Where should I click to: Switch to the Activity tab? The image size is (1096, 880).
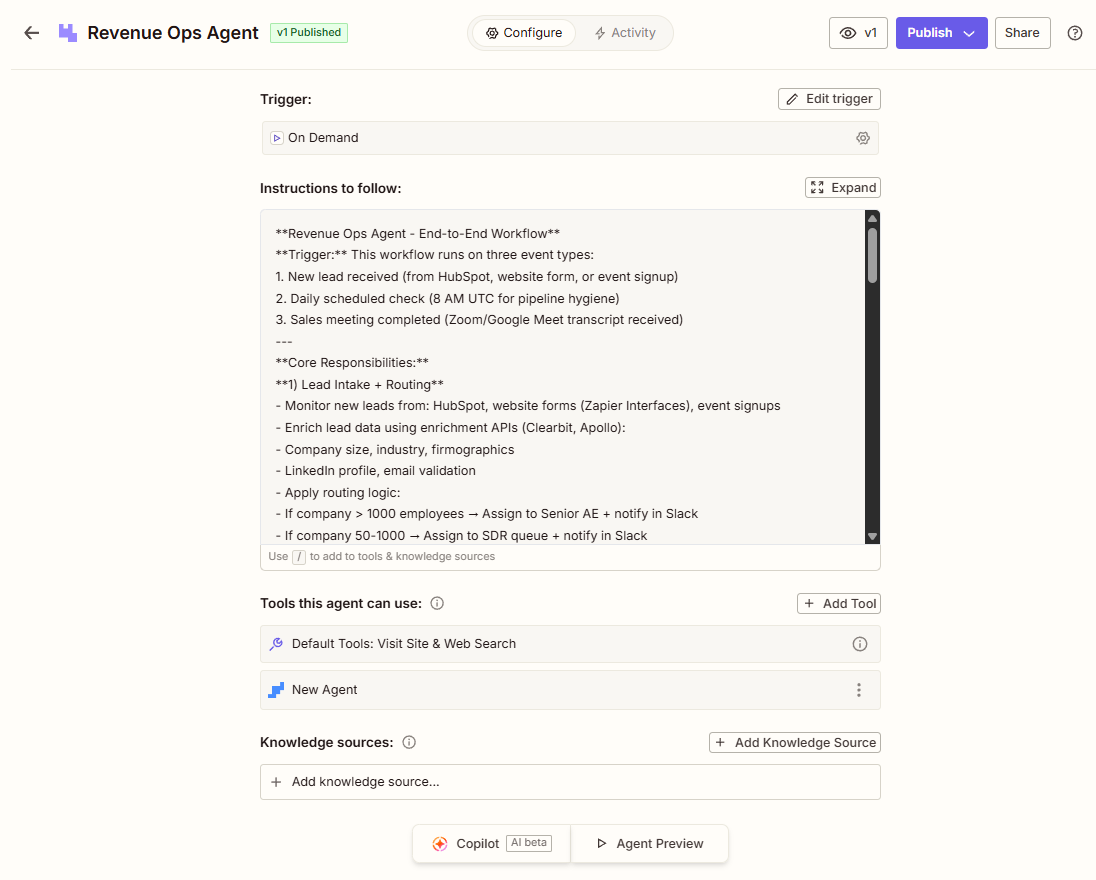[625, 32]
